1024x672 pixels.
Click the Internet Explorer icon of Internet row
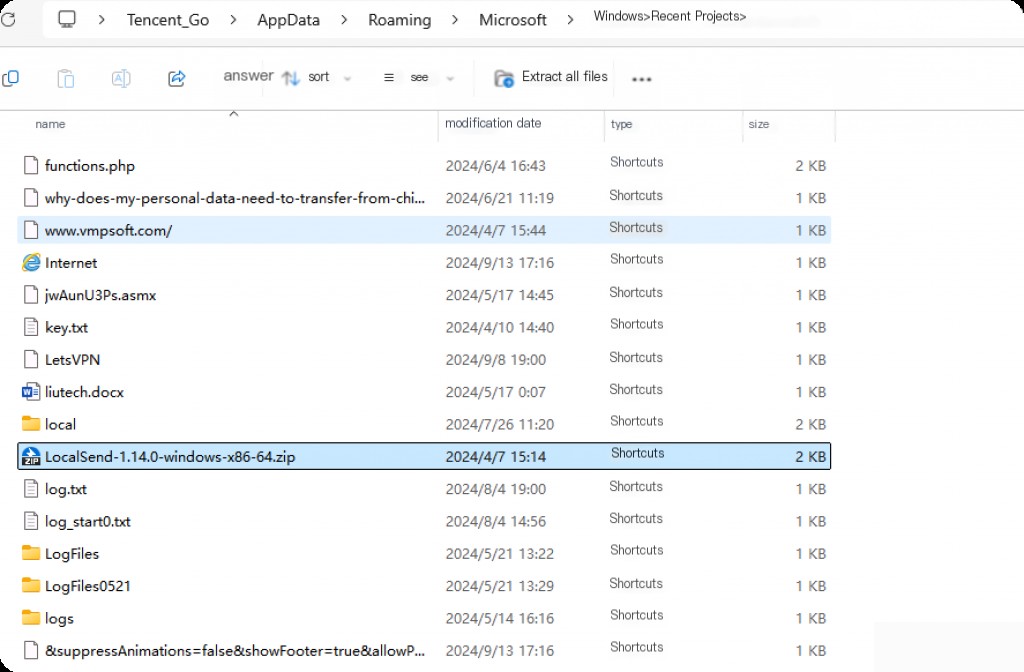31,263
